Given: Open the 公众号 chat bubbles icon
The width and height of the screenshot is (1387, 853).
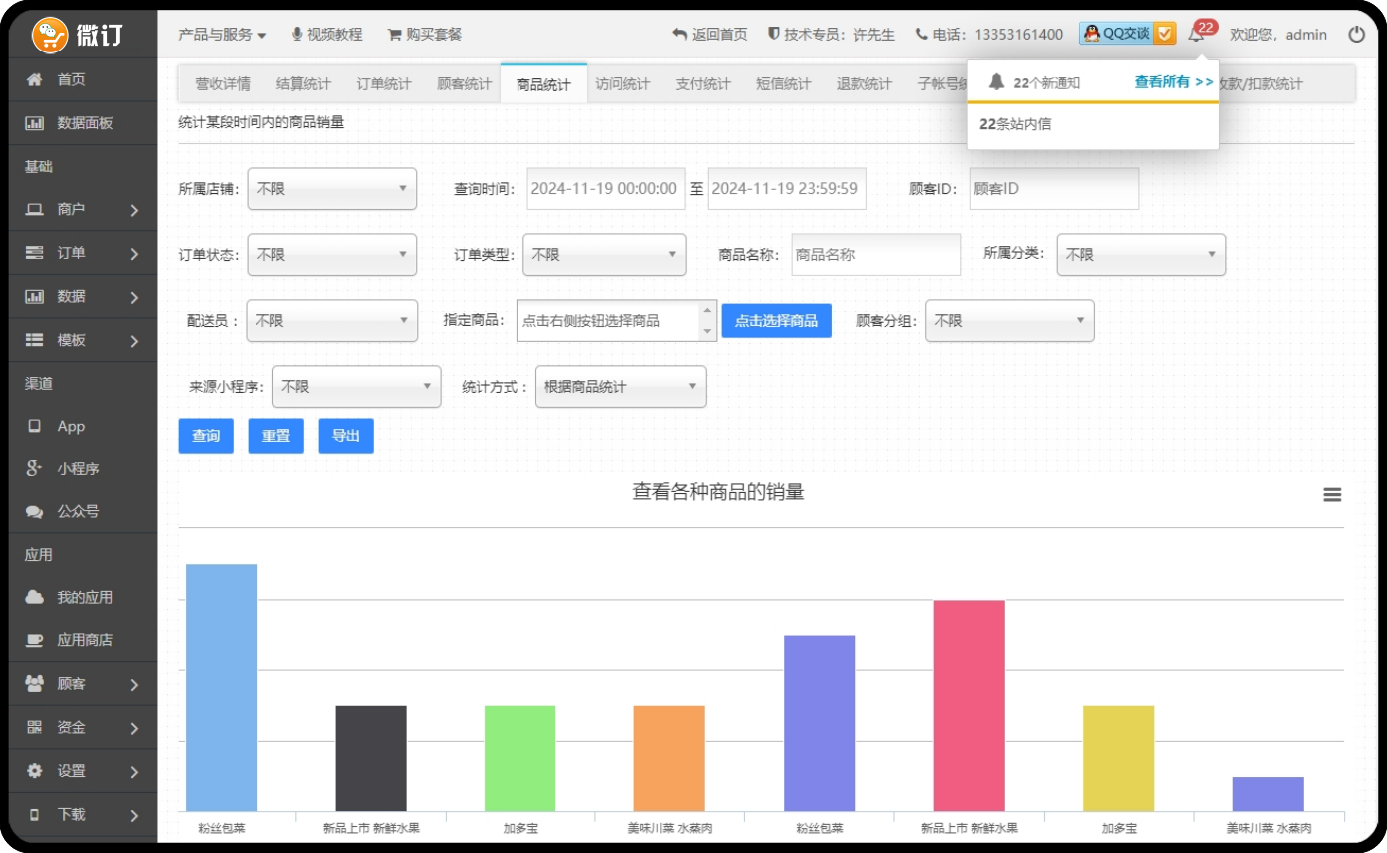Looking at the screenshot, I should coord(35,511).
